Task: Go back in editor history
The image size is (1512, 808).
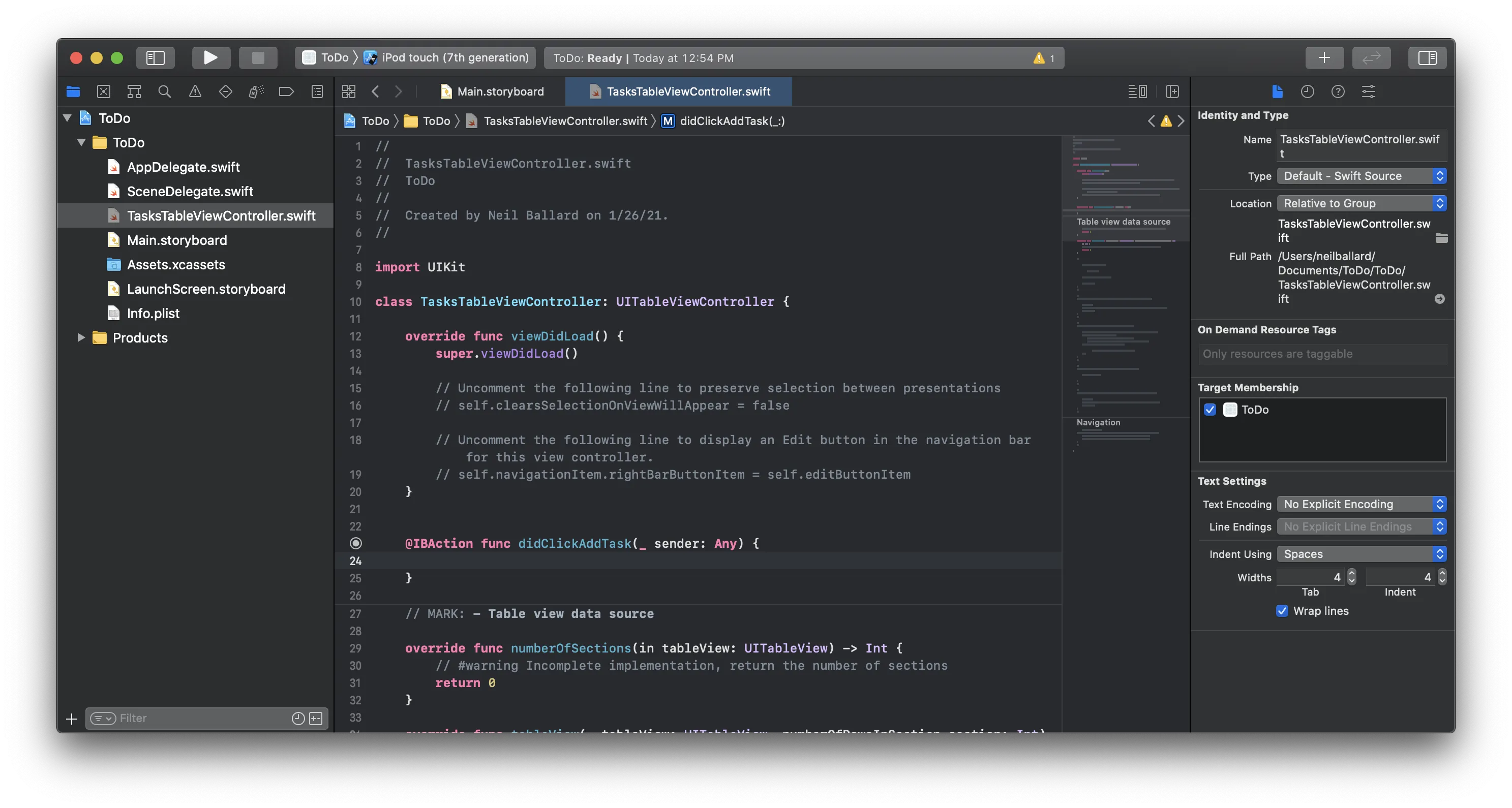Action: [x=376, y=91]
